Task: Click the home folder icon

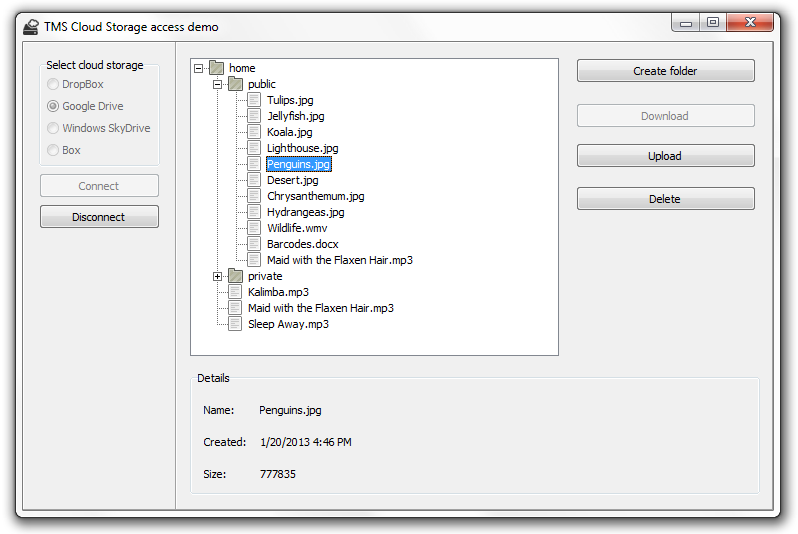Action: coord(217,68)
